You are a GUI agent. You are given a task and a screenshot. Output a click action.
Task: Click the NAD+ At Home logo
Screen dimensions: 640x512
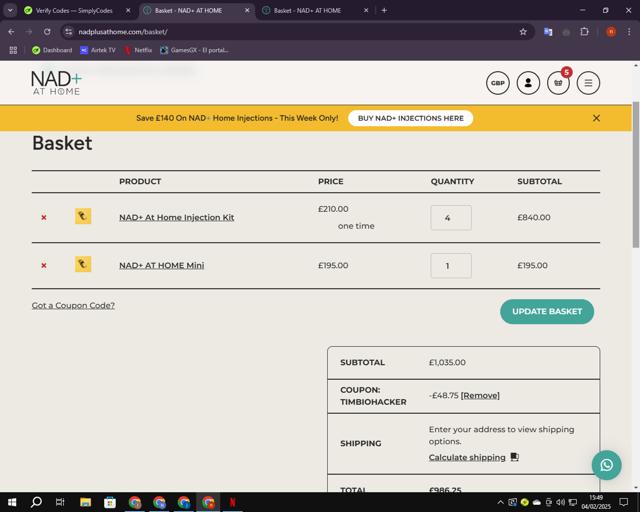[x=56, y=83]
